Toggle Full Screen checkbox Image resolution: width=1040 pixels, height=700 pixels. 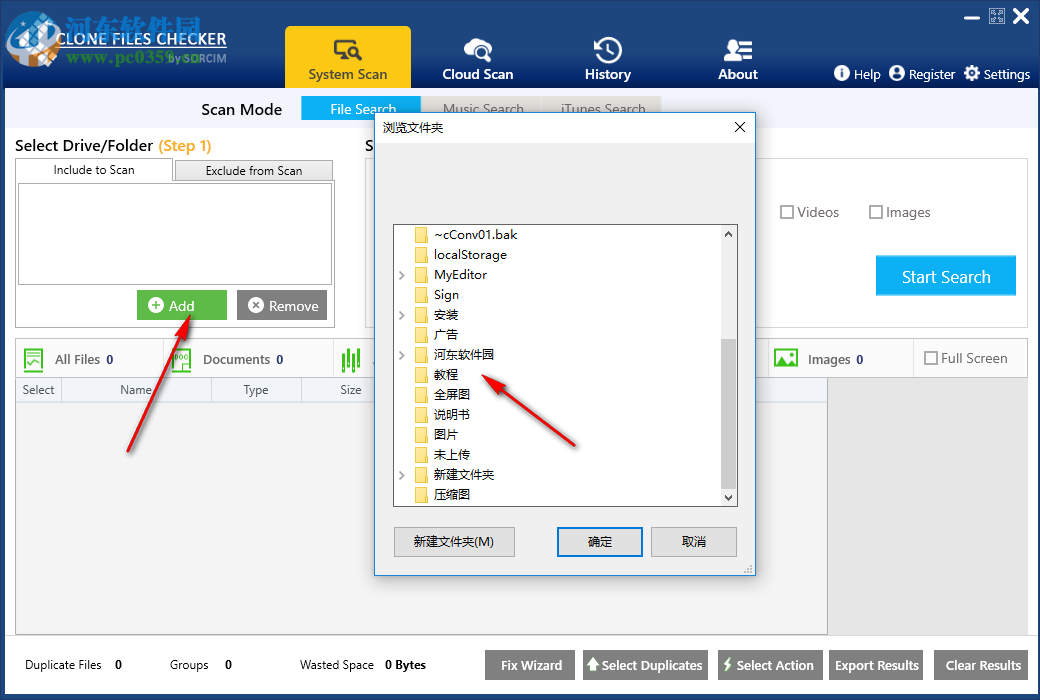[x=931, y=357]
